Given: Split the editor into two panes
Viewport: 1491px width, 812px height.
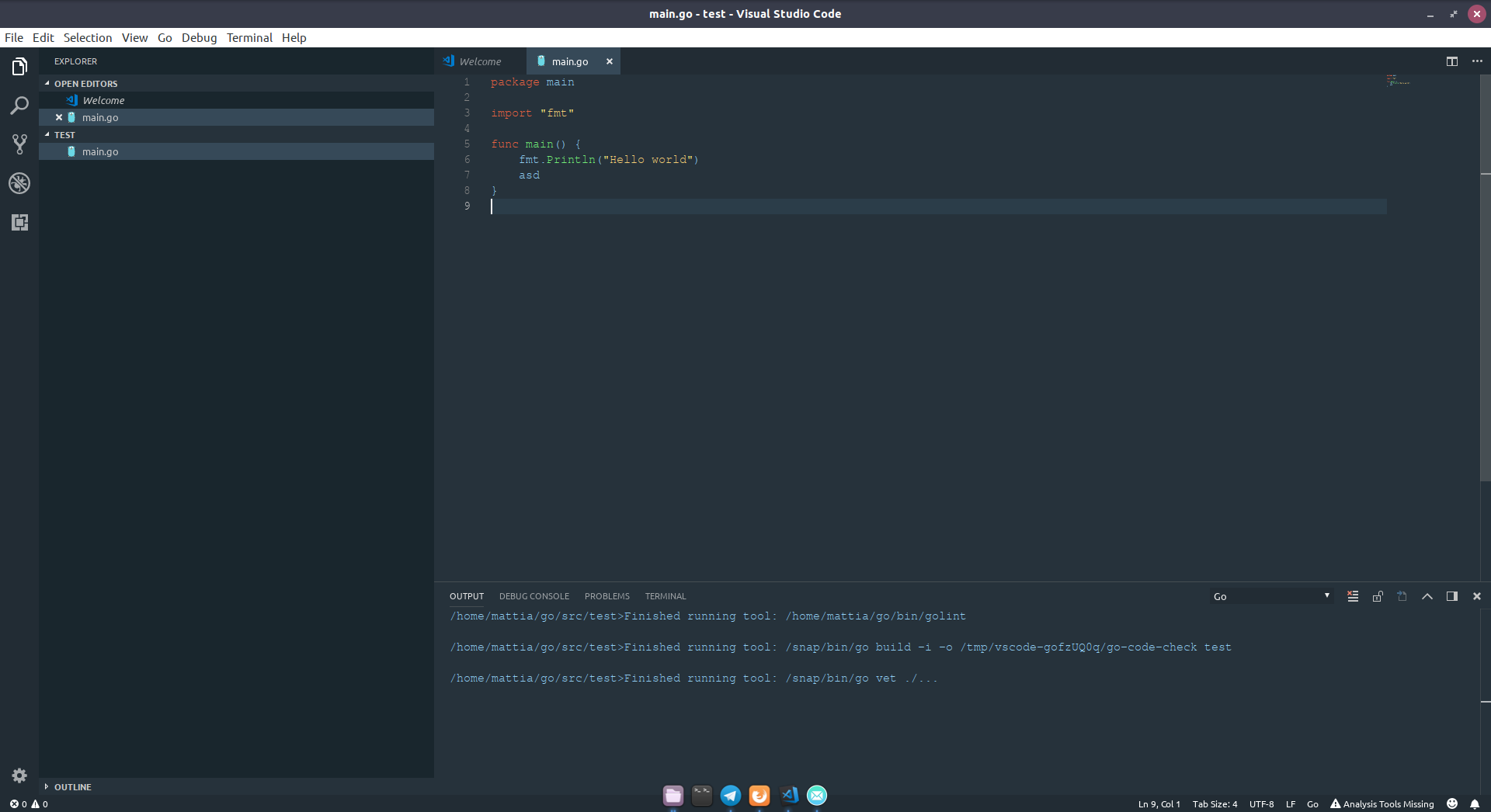Looking at the screenshot, I should 1451,61.
